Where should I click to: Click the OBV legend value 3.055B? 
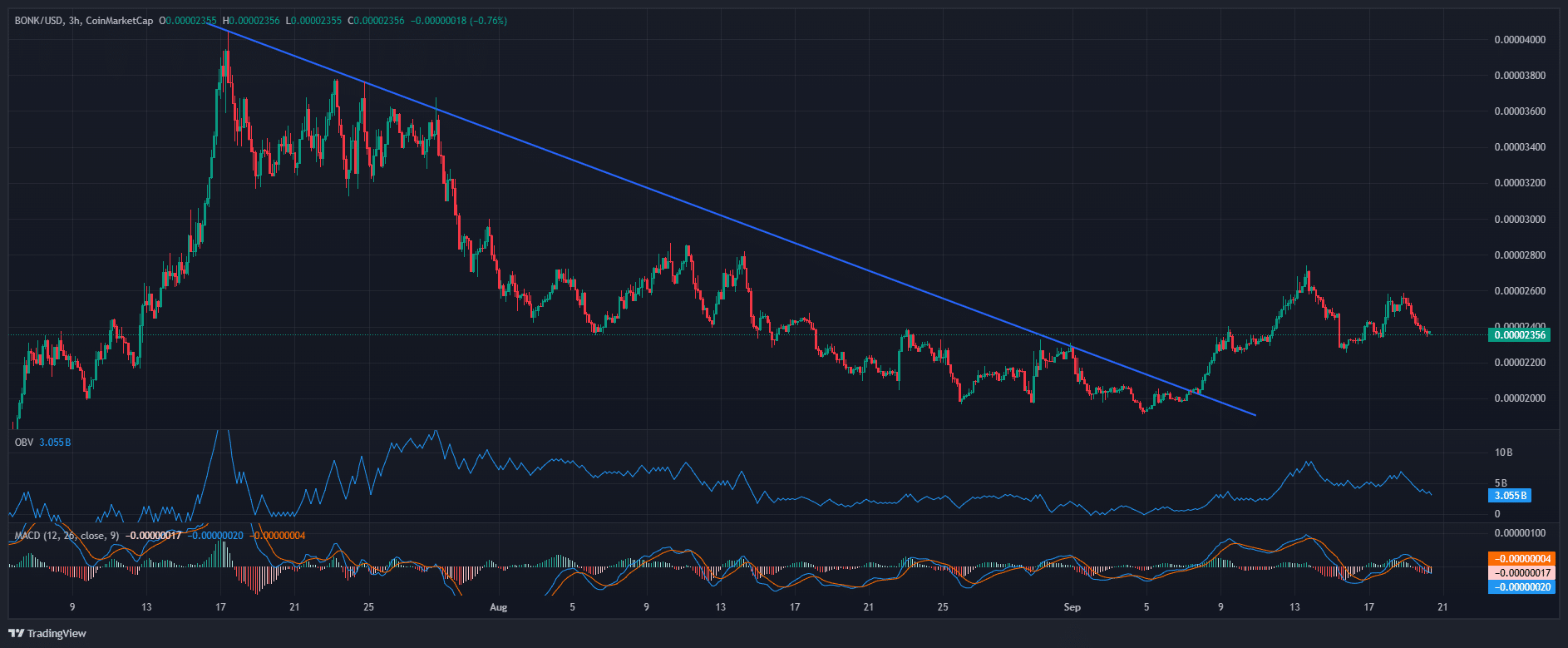pos(55,443)
